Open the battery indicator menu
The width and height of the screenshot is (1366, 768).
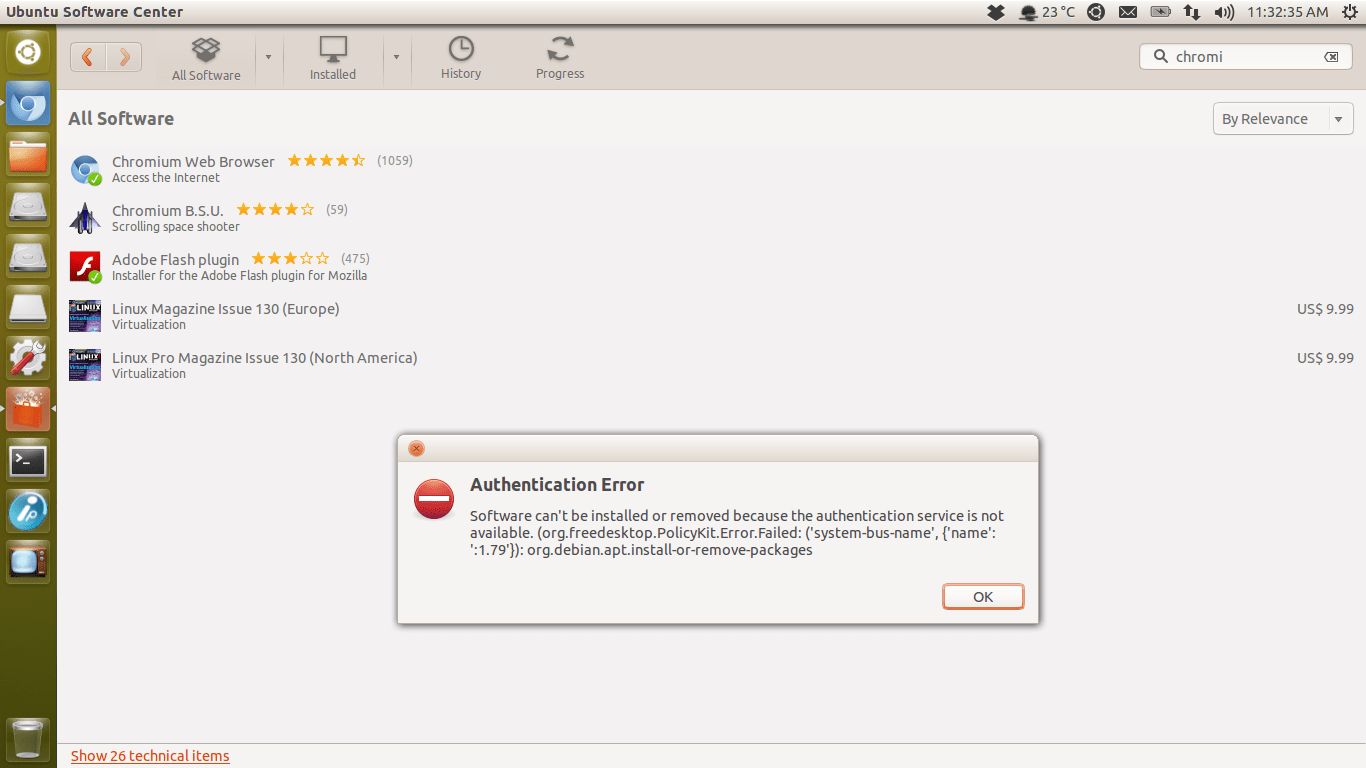pos(1160,12)
